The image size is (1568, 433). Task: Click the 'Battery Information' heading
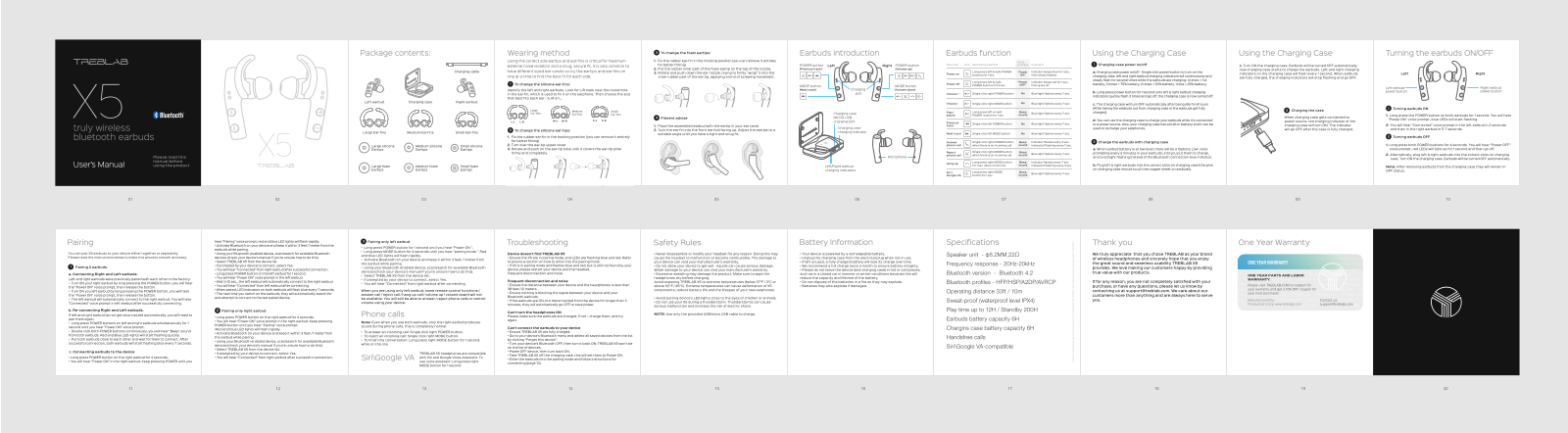(x=836, y=242)
